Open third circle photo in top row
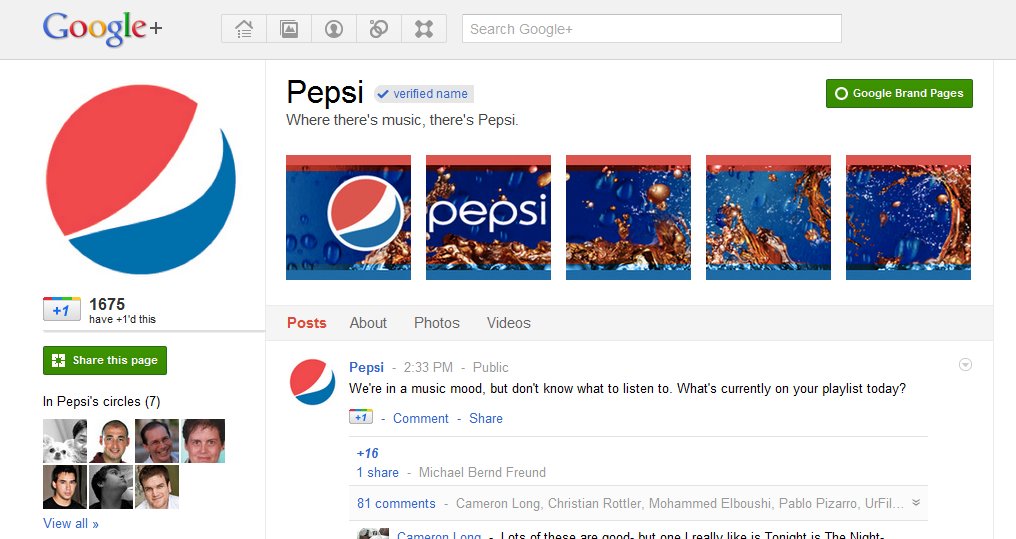 [x=157, y=441]
